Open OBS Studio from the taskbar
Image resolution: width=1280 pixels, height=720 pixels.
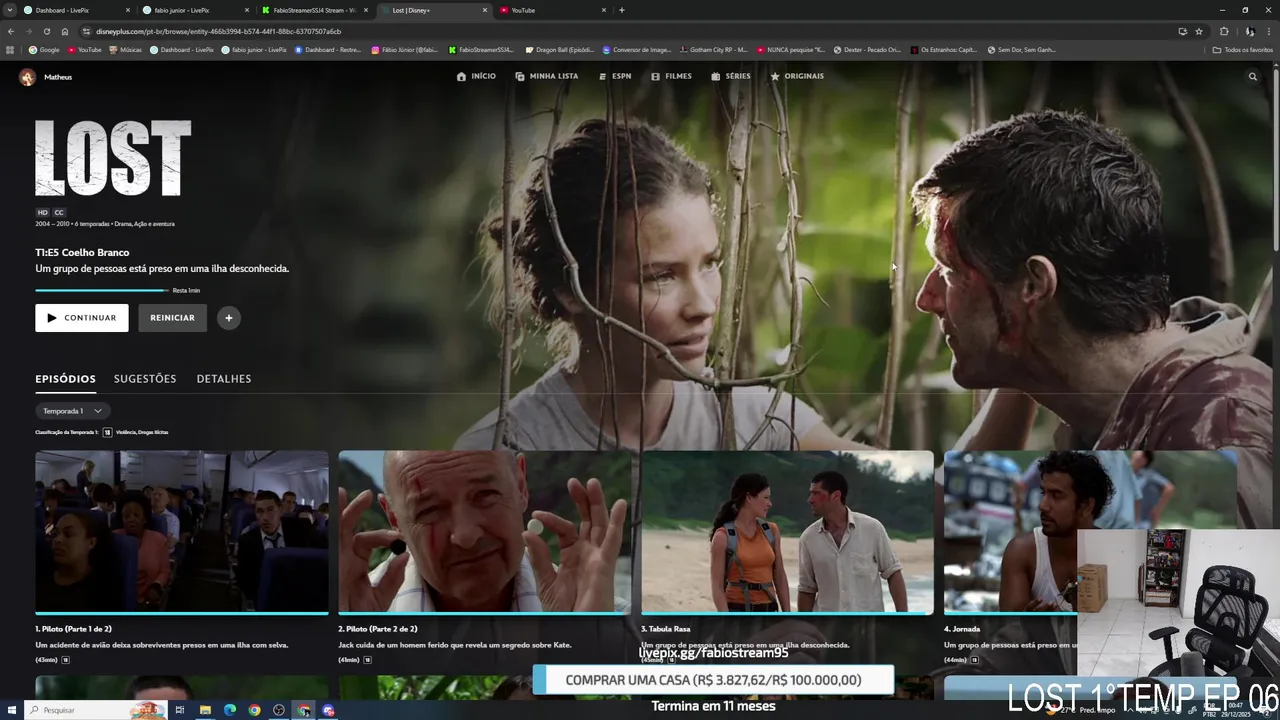click(279, 710)
